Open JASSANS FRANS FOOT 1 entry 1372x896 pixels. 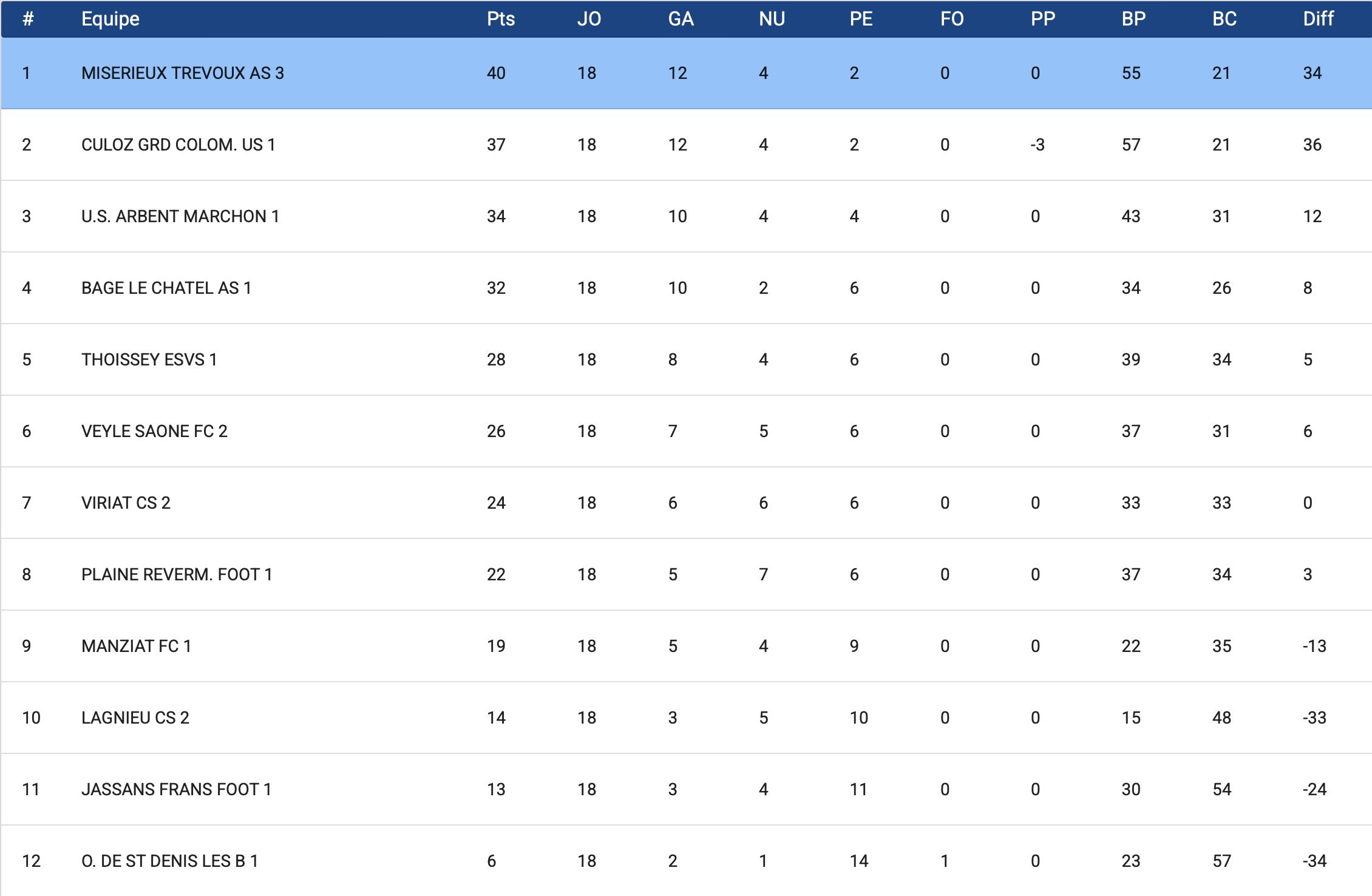(176, 790)
